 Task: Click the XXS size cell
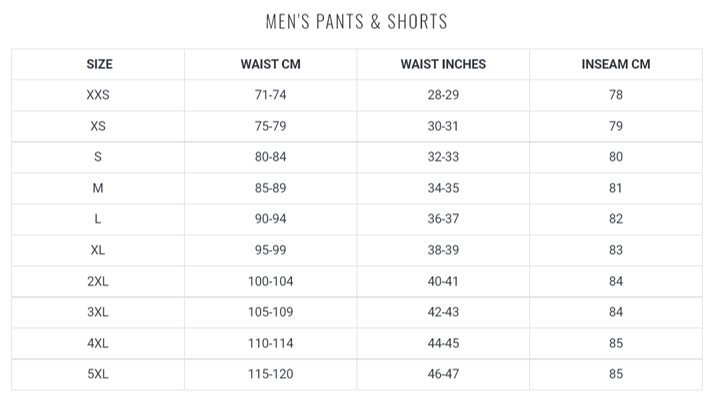98,95
